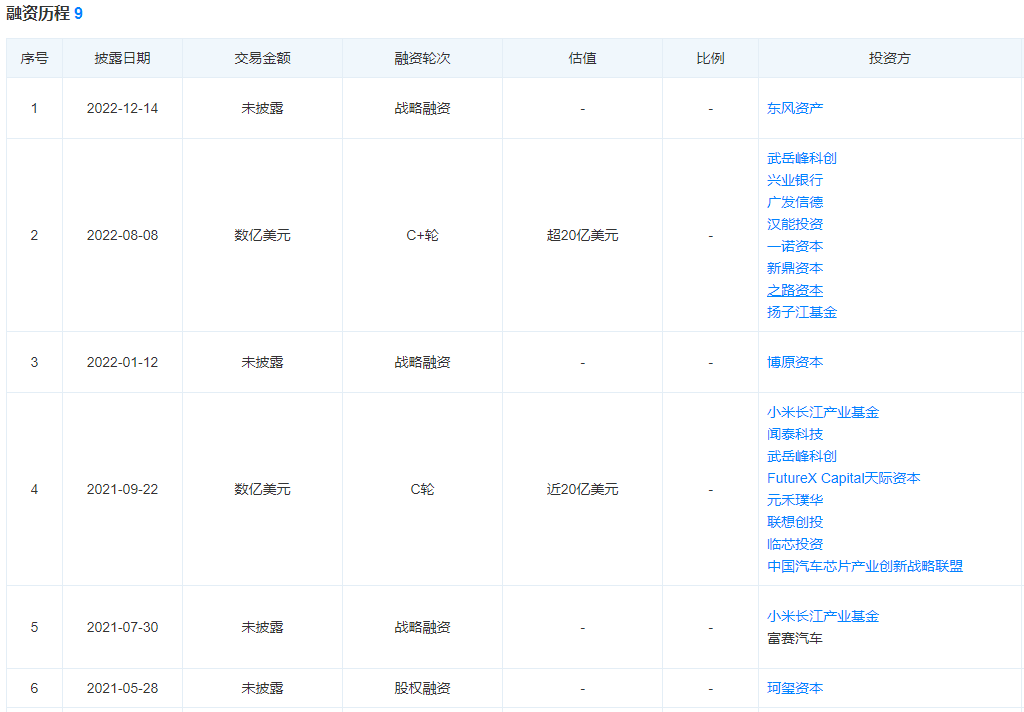Screen dimensions: 1024x712
Task: Click the 估值 column header
Action: (583, 58)
